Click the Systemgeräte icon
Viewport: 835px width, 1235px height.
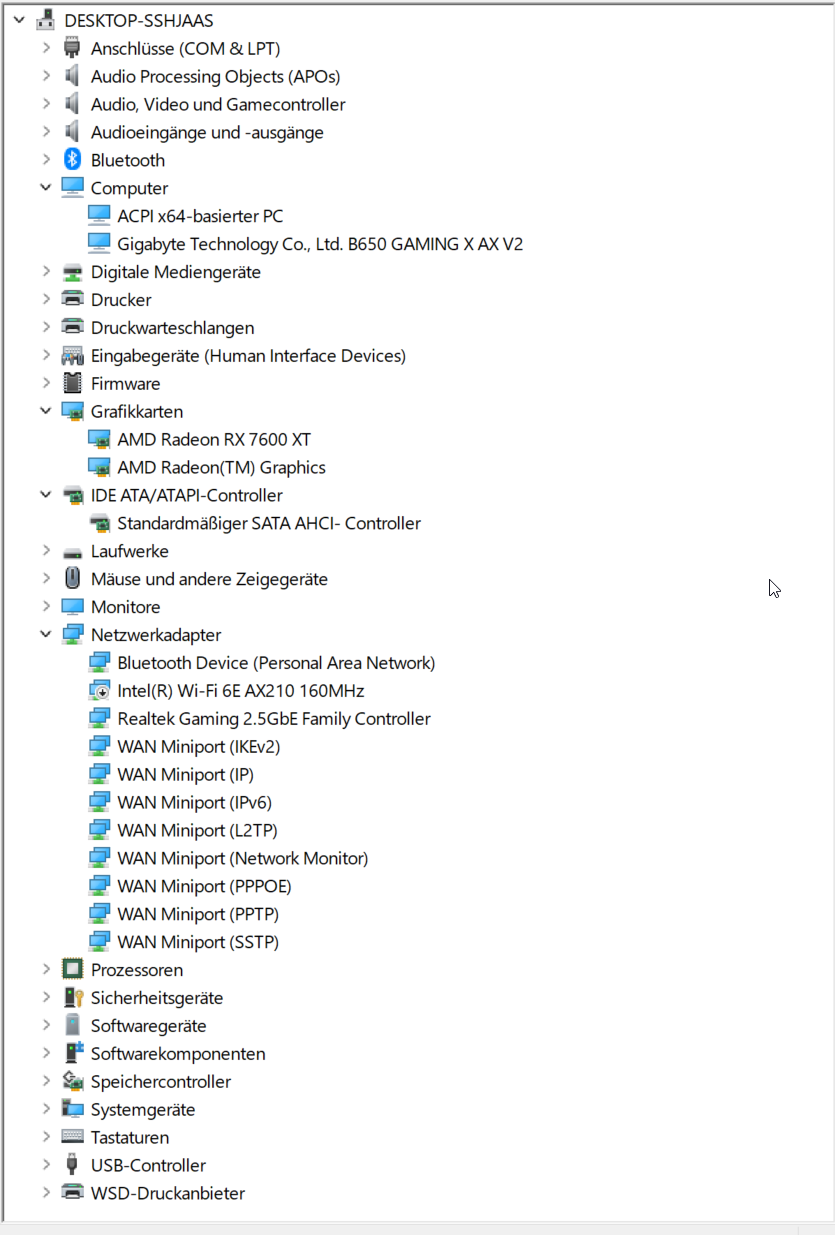point(72,1109)
